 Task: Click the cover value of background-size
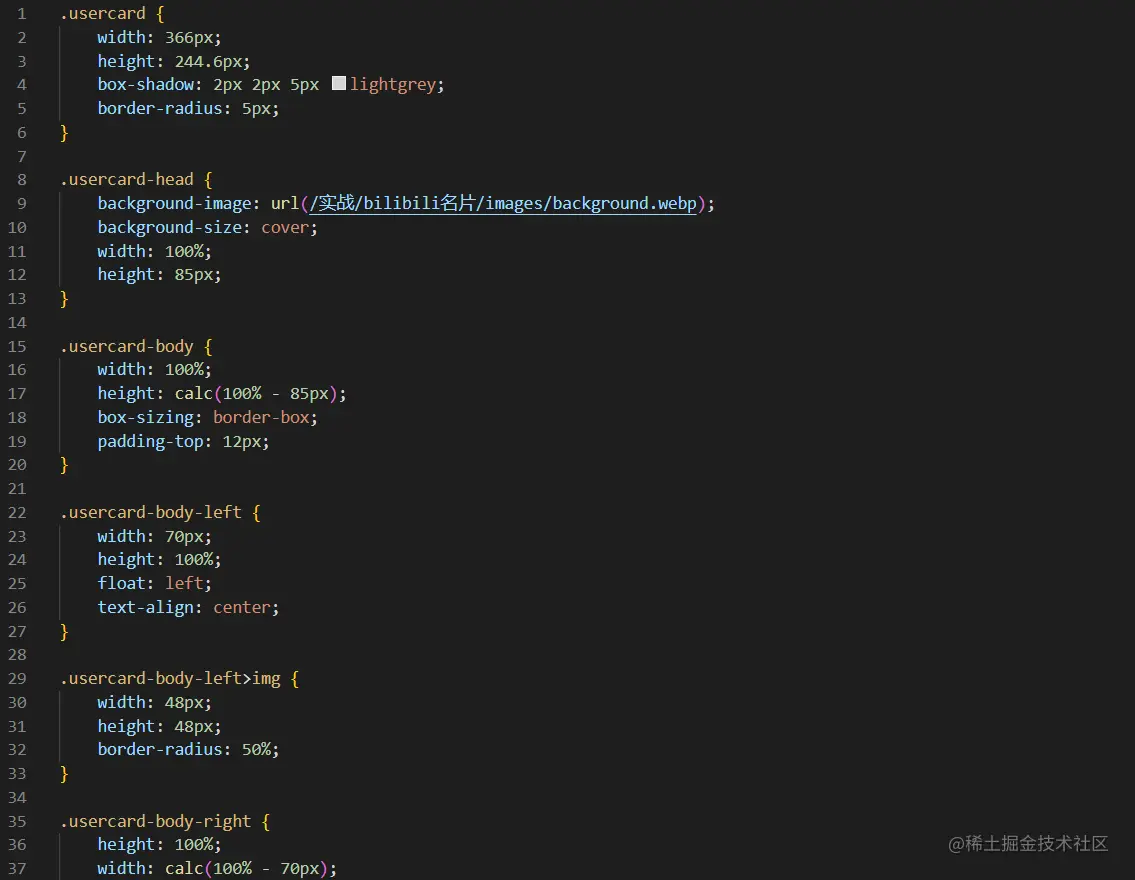(285, 227)
